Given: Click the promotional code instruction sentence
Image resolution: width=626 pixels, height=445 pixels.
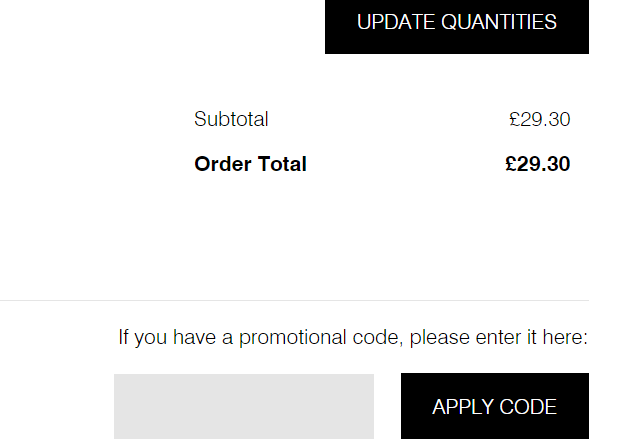Looking at the screenshot, I should pyautogui.click(x=352, y=337).
